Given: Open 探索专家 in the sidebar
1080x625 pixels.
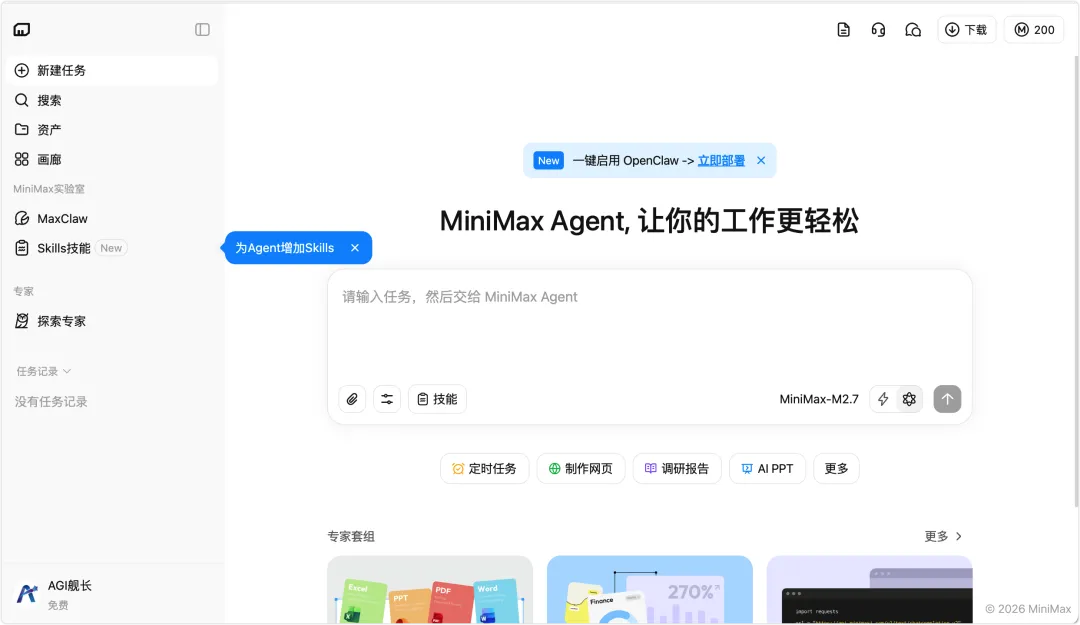Looking at the screenshot, I should (x=112, y=321).
